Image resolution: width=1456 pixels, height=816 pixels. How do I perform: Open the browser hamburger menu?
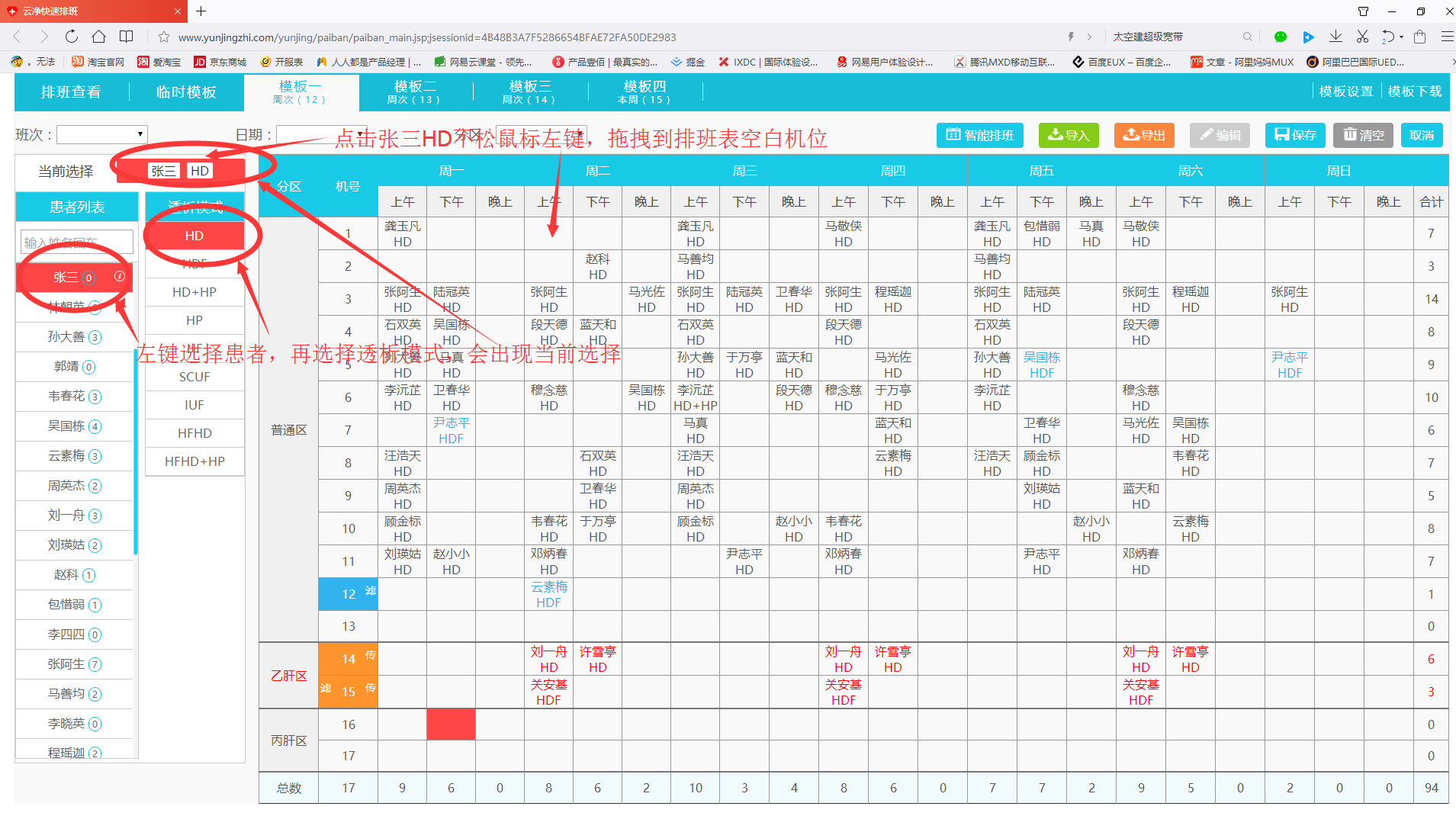coord(1446,37)
